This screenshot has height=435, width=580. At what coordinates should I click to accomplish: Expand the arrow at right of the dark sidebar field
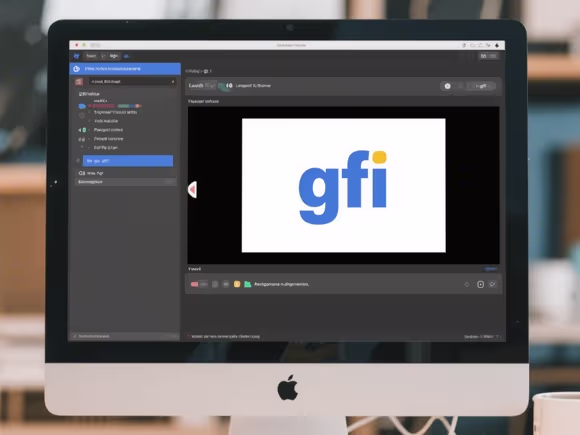pos(173,81)
